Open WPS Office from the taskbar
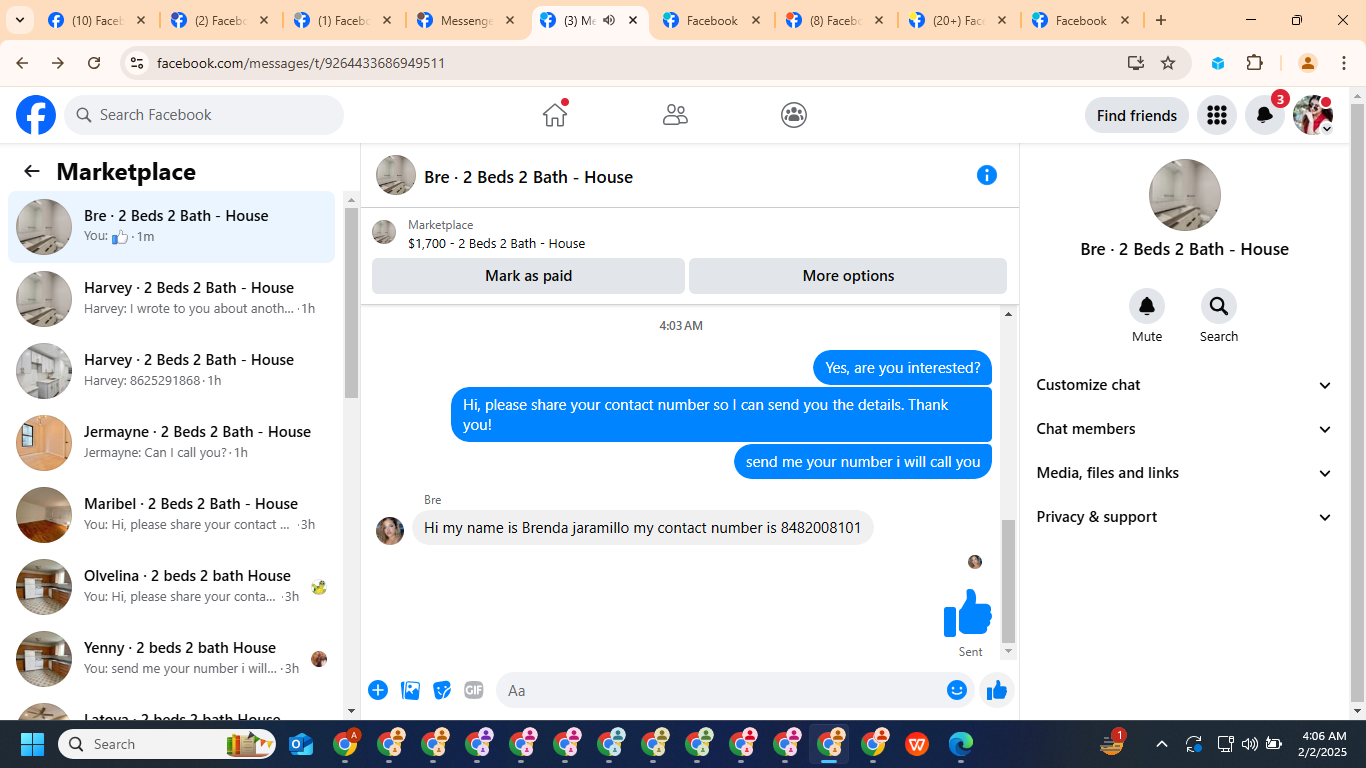The width and height of the screenshot is (1366, 768). pos(917,744)
